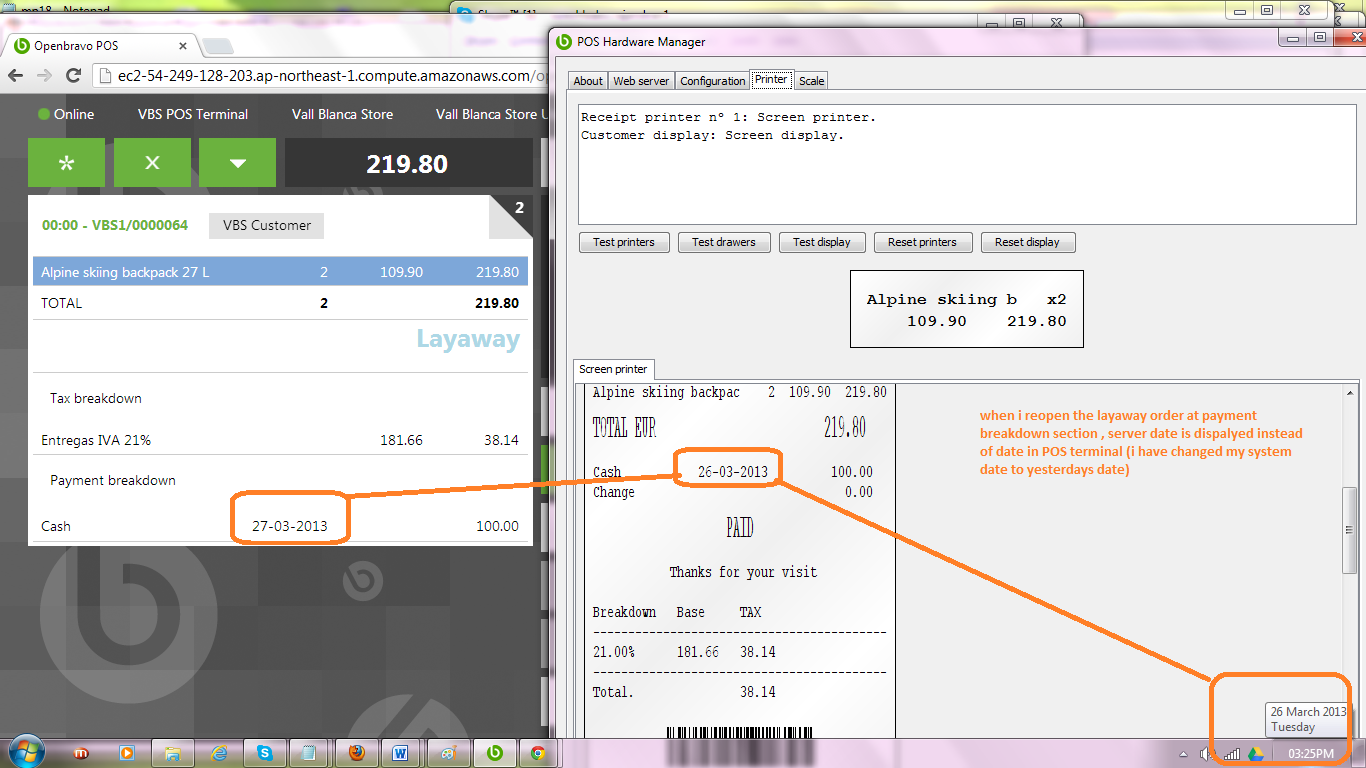
Task: Click the Chrome address bar URL
Action: pos(333,76)
